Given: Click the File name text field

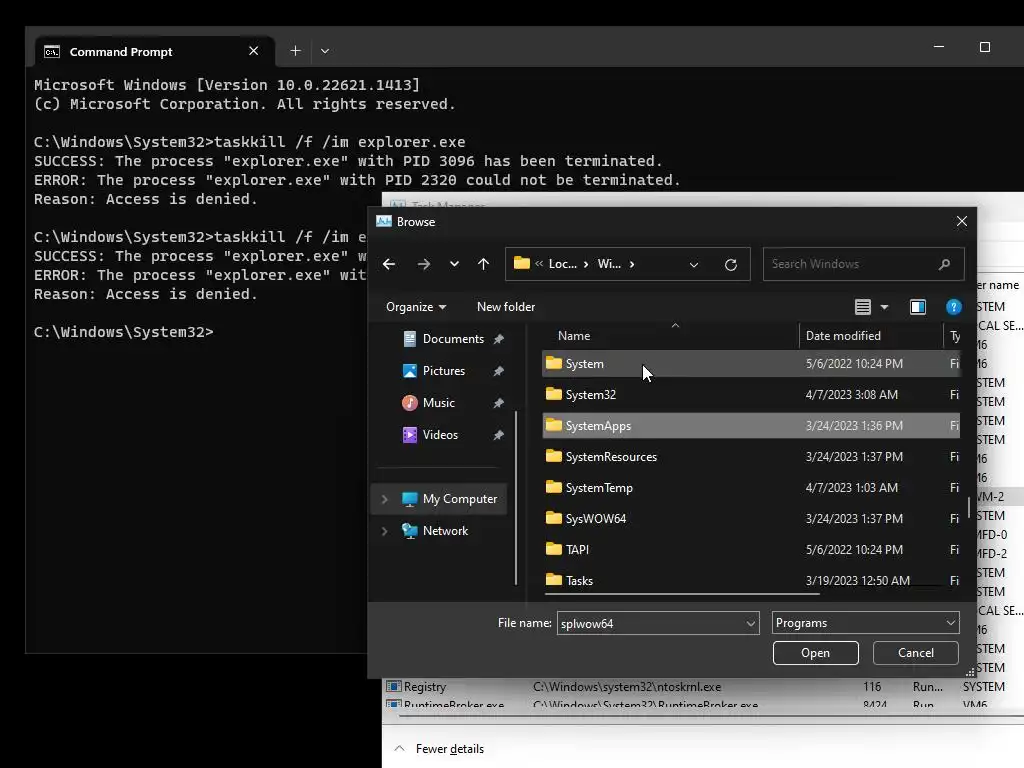Looking at the screenshot, I should [x=650, y=623].
